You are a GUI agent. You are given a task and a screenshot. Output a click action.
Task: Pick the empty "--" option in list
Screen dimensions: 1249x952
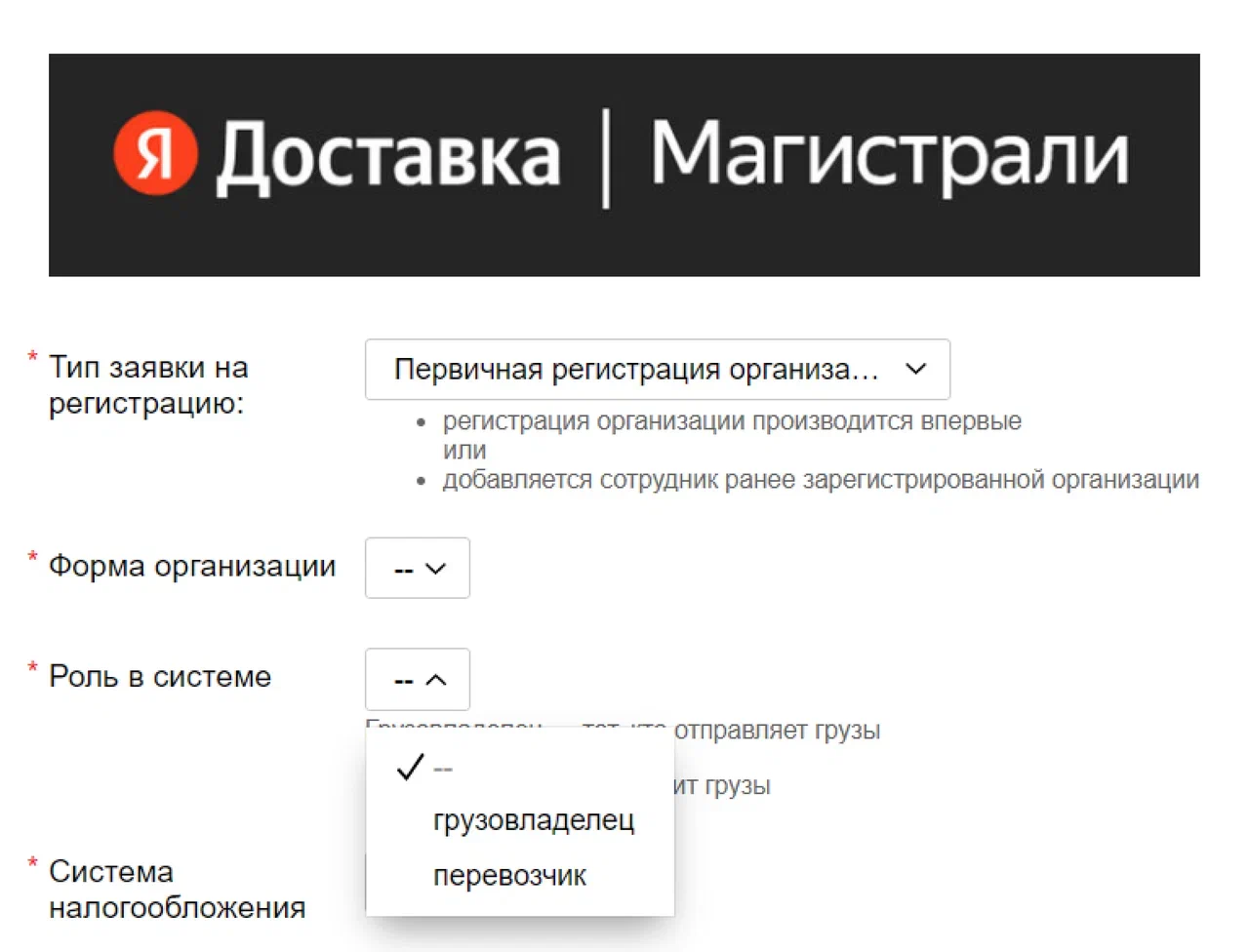[x=443, y=769]
